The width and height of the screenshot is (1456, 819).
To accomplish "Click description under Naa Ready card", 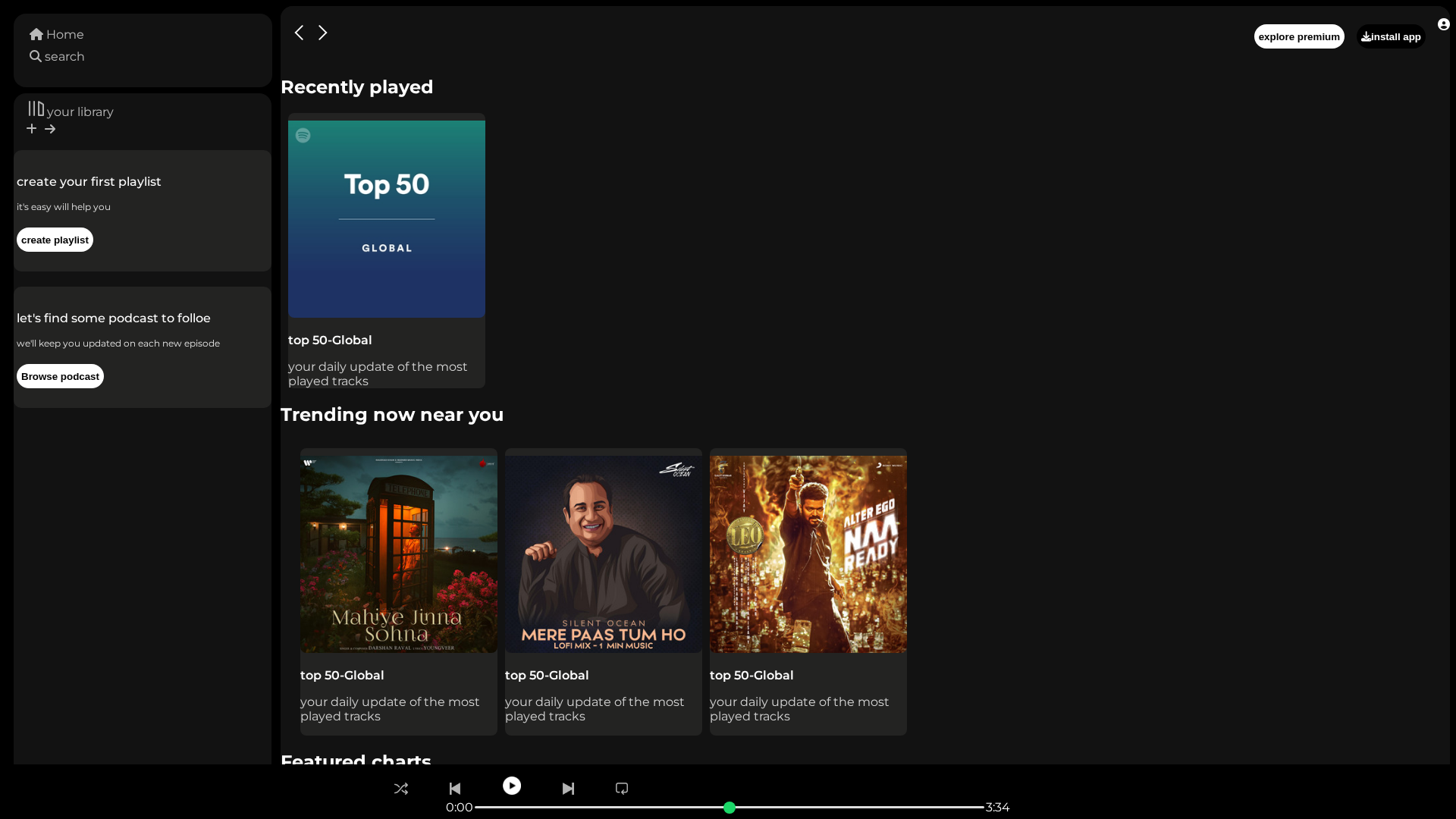I will (799, 709).
